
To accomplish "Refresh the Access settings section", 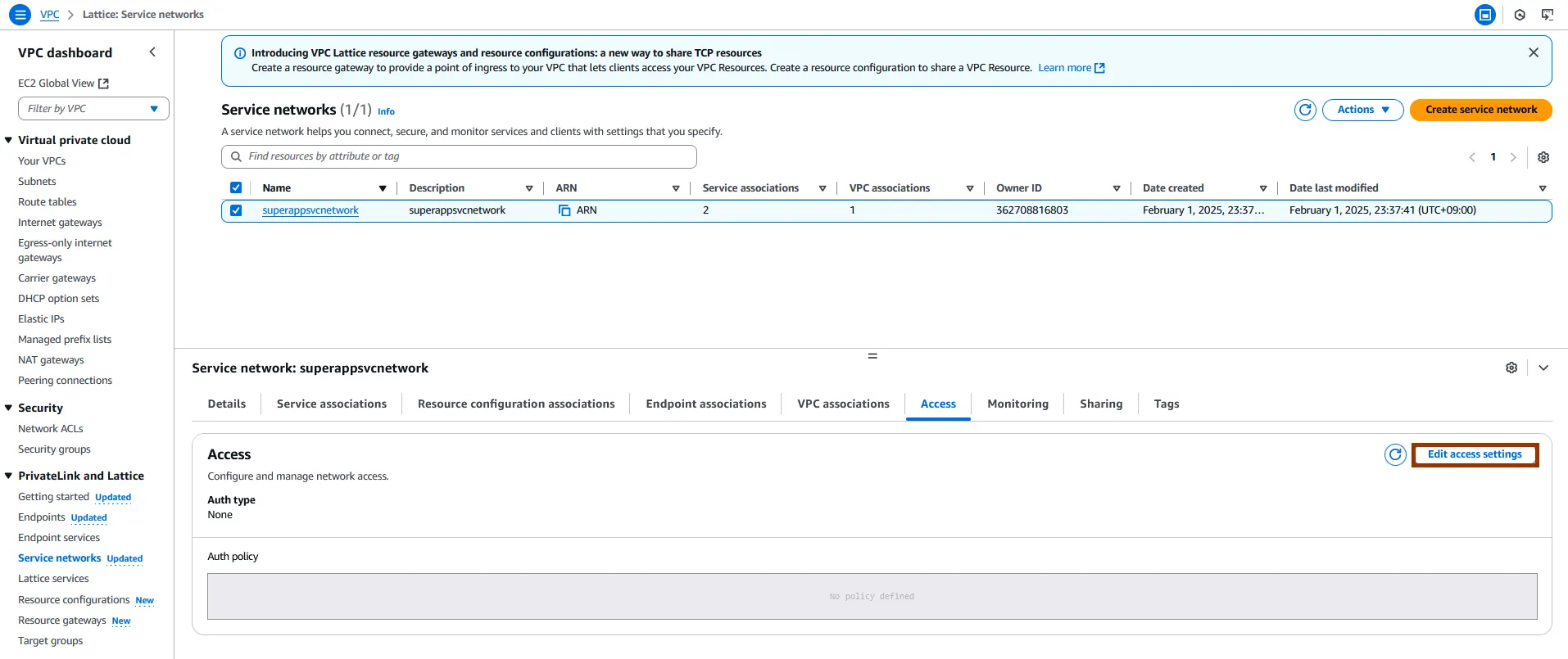I will (x=1395, y=455).
